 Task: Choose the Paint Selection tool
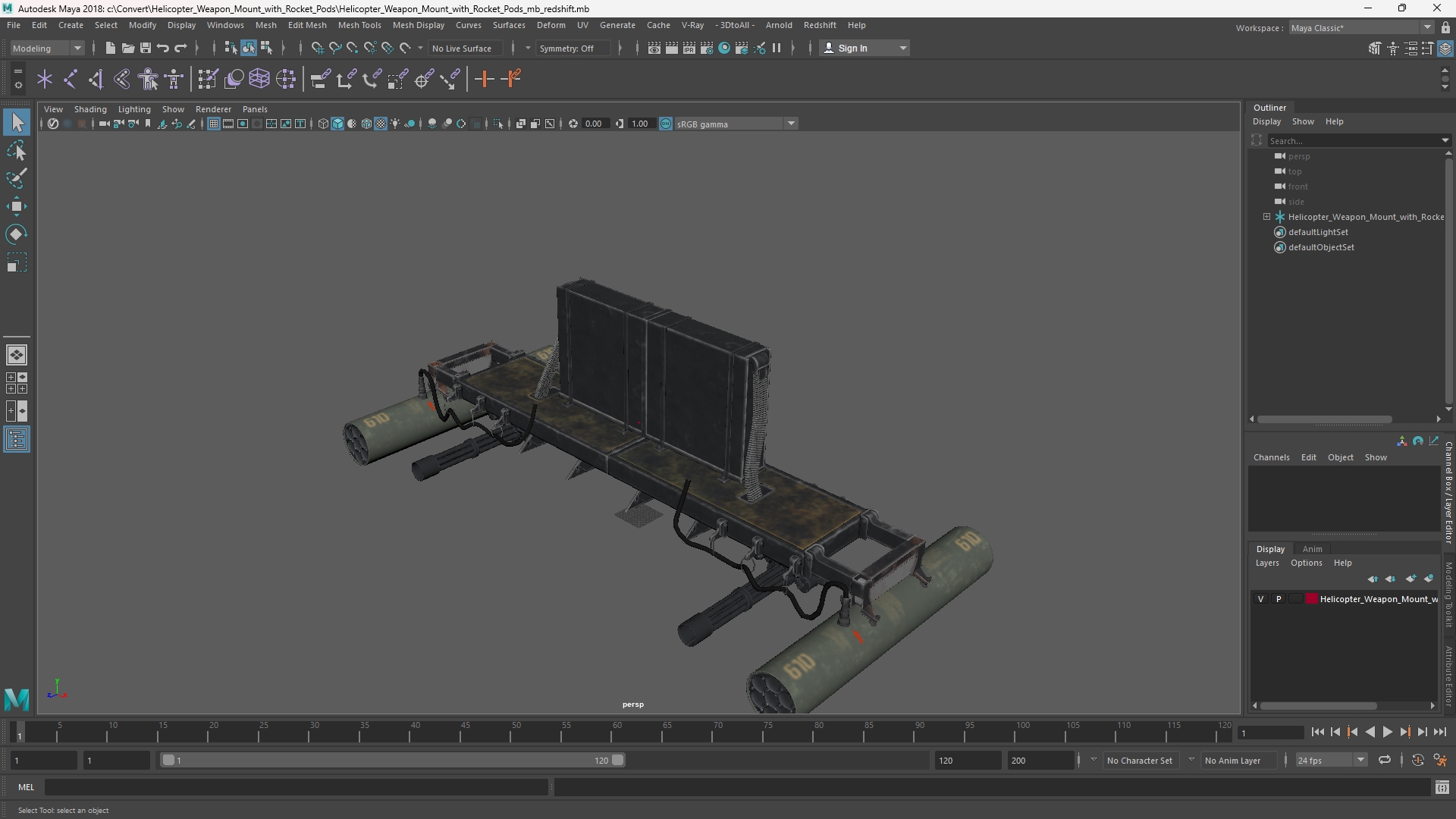pyautogui.click(x=17, y=178)
